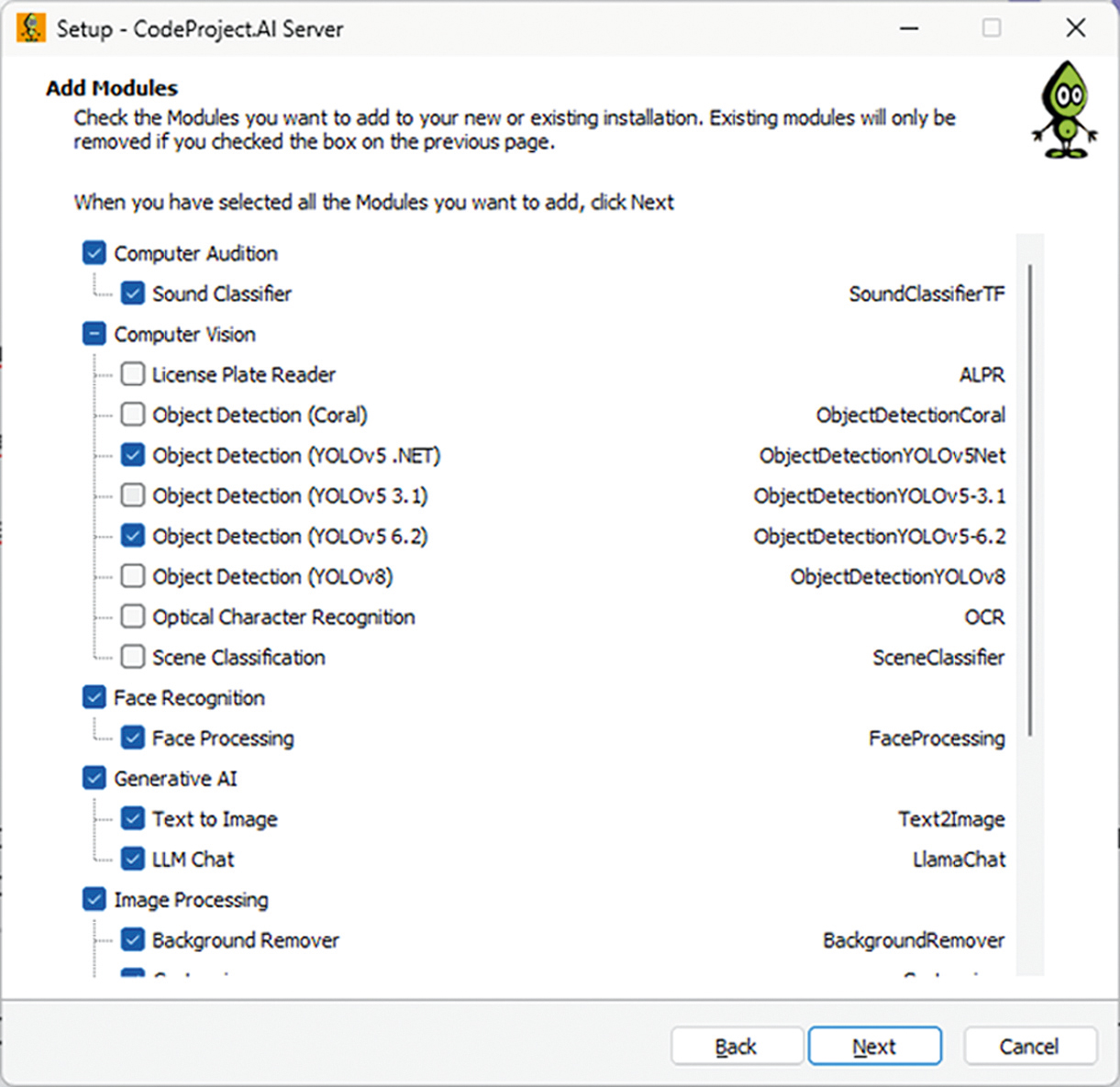
Task: Click the BackgroundRemover ID label
Action: 914,940
